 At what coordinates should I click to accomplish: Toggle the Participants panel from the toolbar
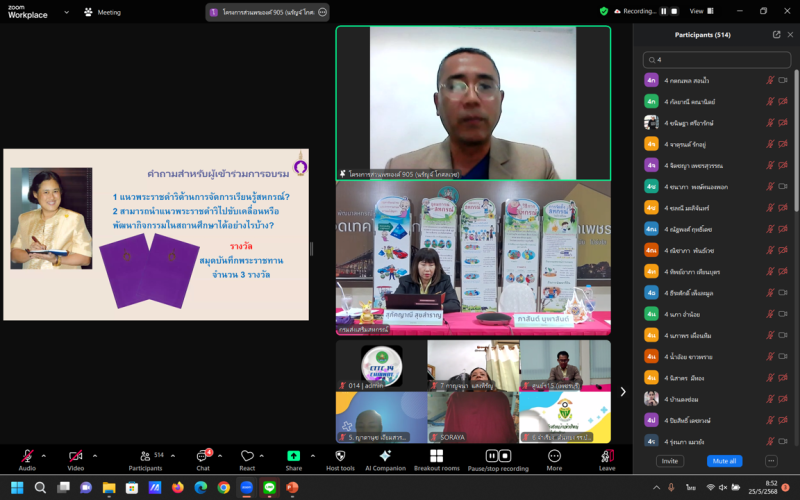(146, 460)
